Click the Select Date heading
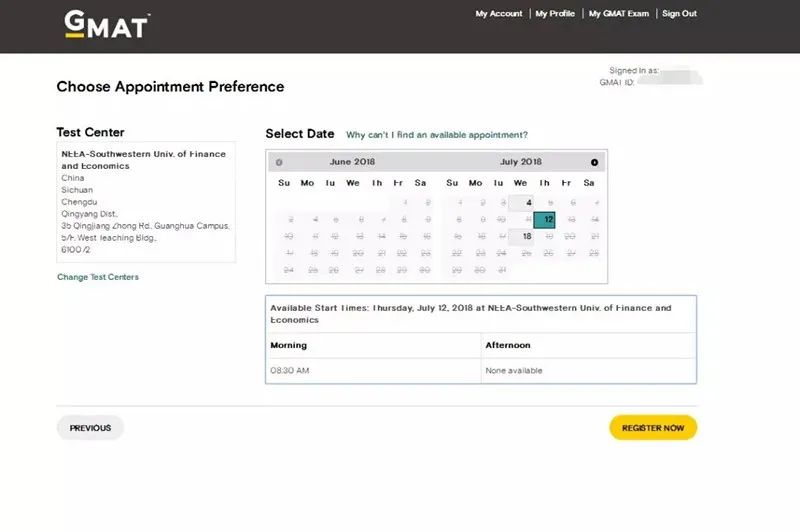Screen dimensions: 800x532 pyautogui.click(x=300, y=134)
